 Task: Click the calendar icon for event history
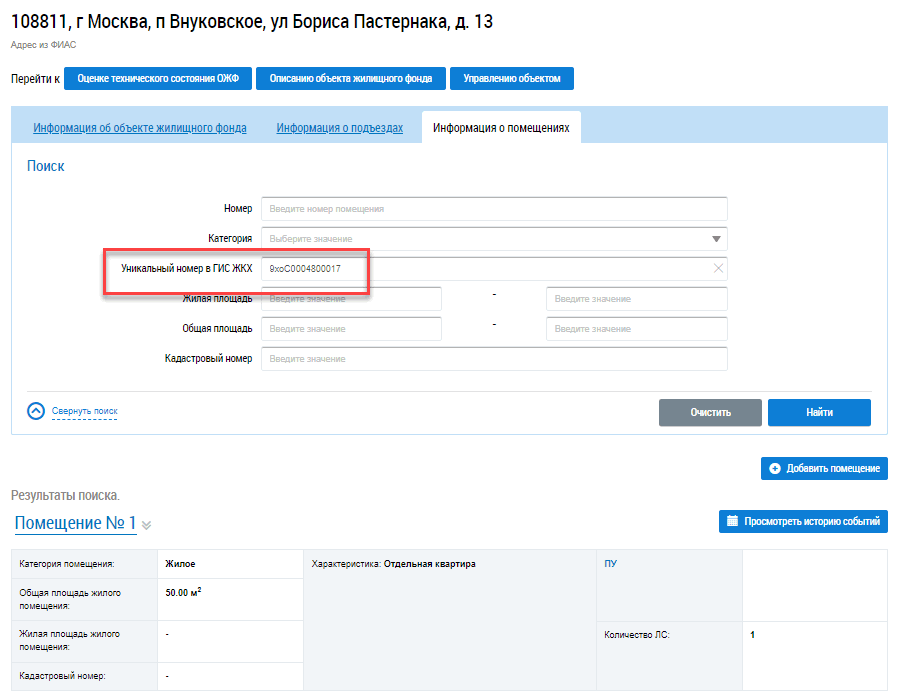pos(732,521)
